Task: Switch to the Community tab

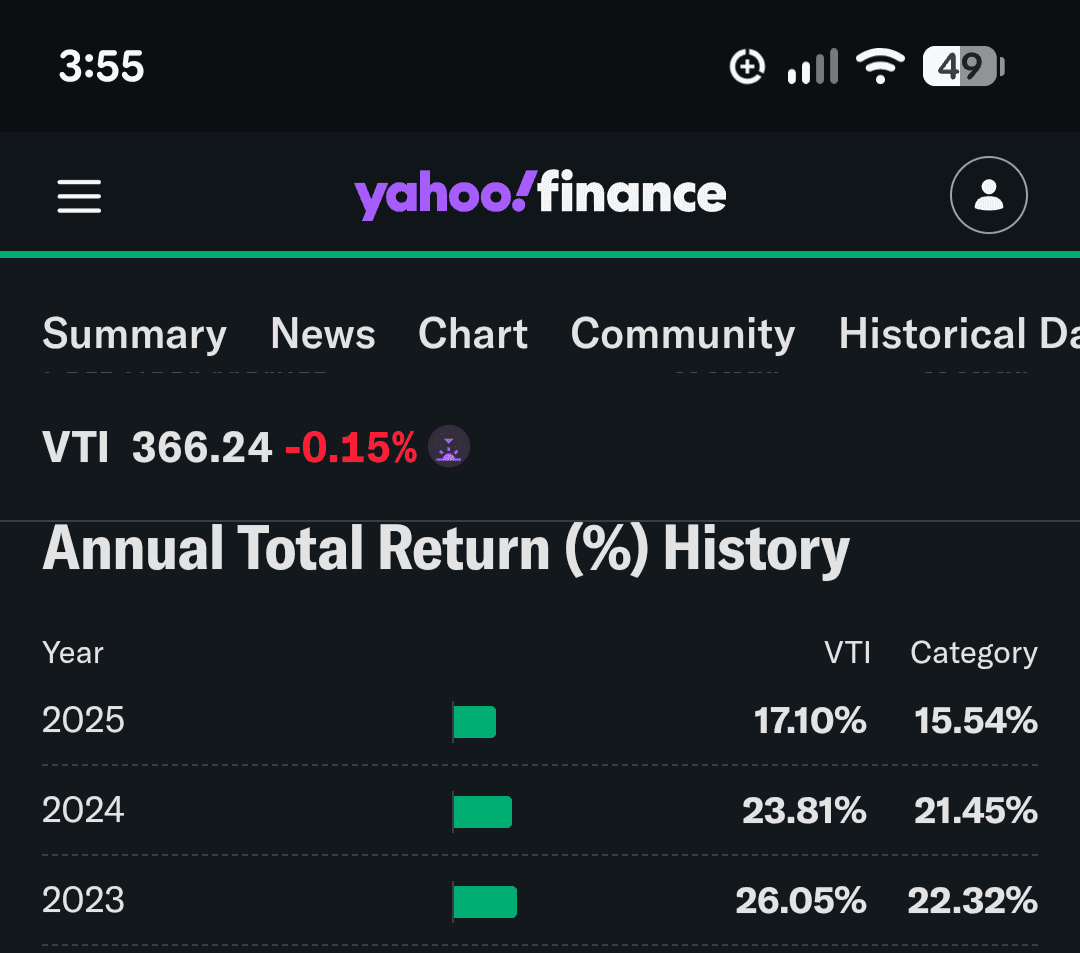Action: (x=683, y=334)
